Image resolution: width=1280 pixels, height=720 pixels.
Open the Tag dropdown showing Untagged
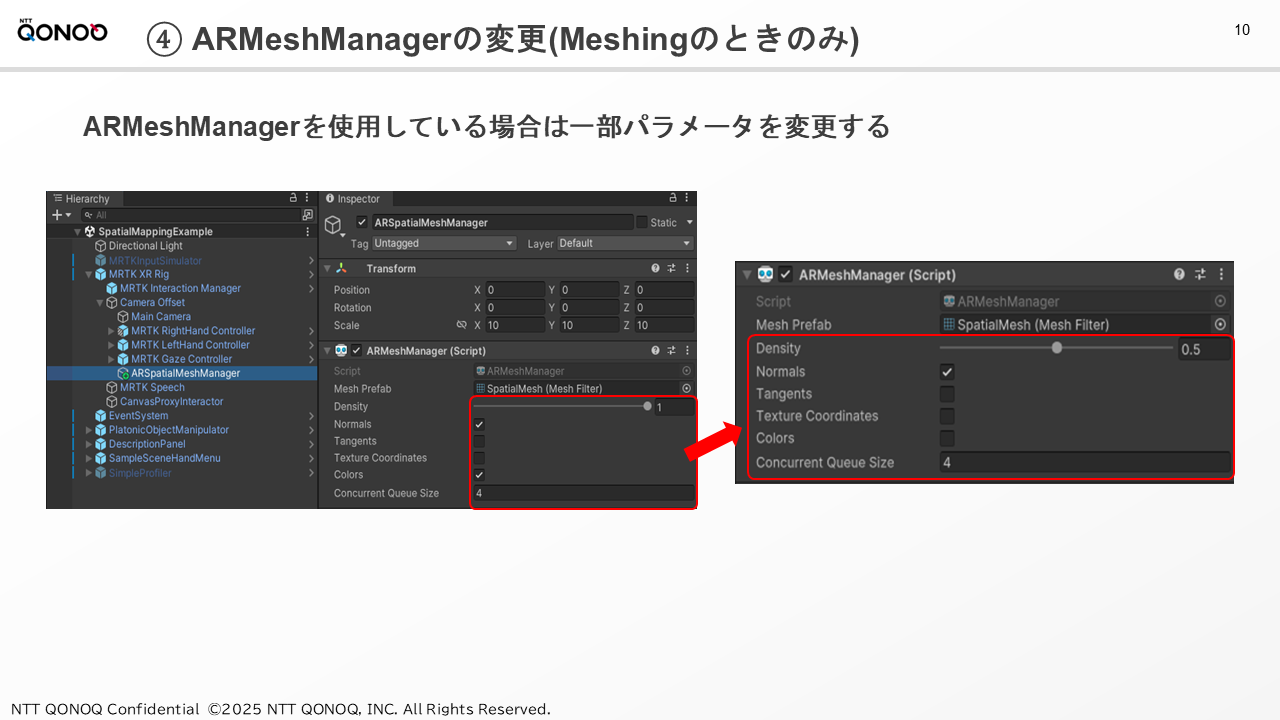click(444, 243)
